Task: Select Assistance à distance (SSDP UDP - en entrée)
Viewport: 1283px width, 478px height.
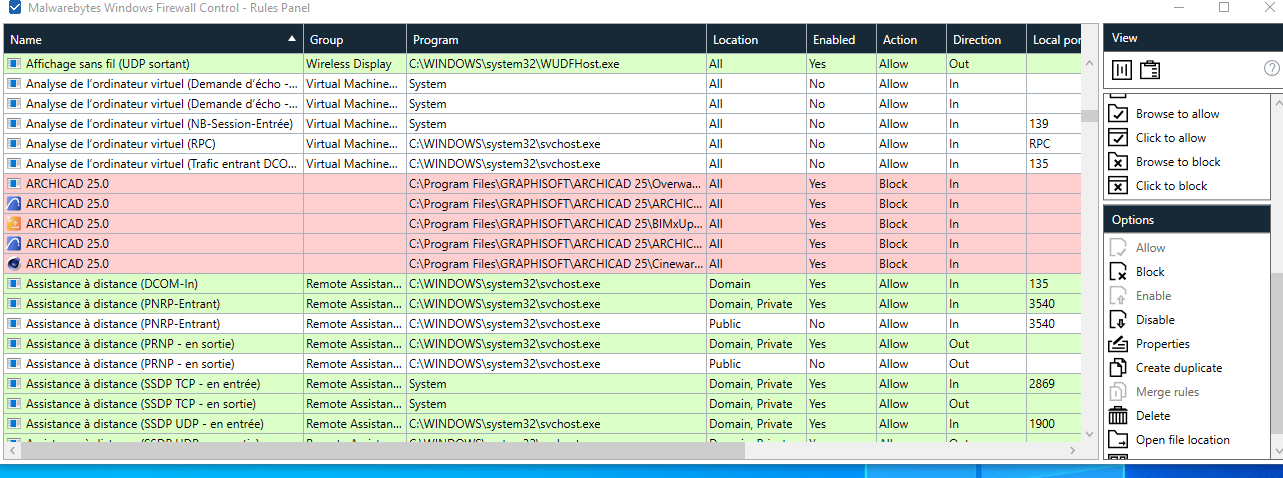Action: coord(144,424)
